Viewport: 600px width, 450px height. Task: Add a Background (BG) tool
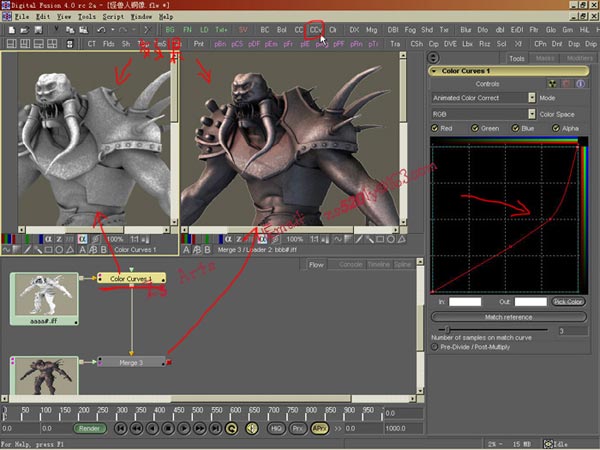[170, 30]
